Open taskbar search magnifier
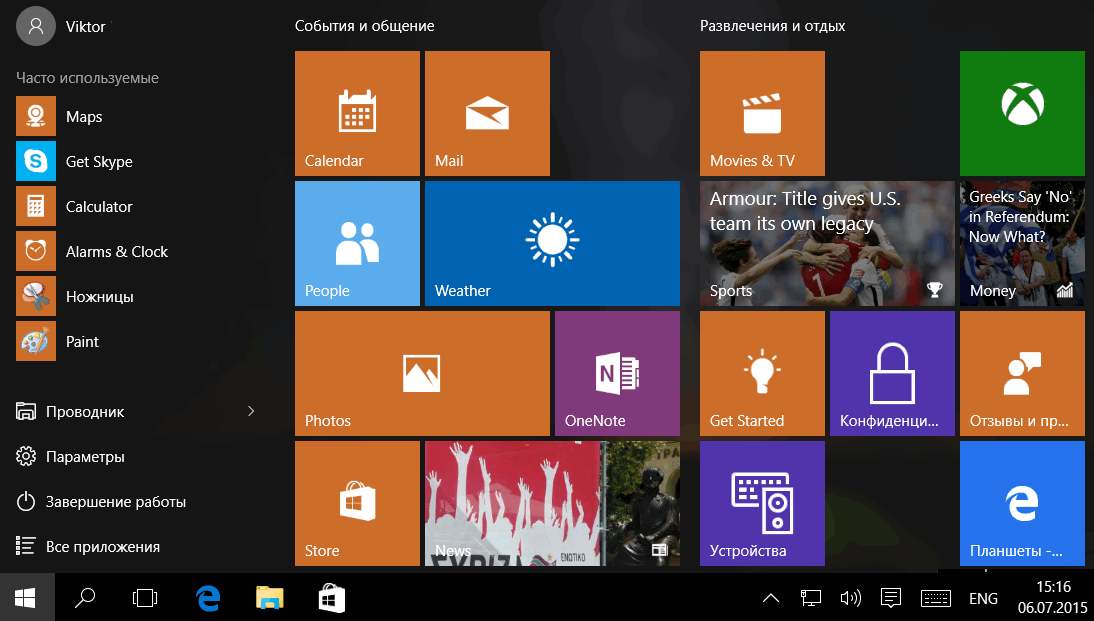Screen dimensions: 1094x621 (84, 597)
